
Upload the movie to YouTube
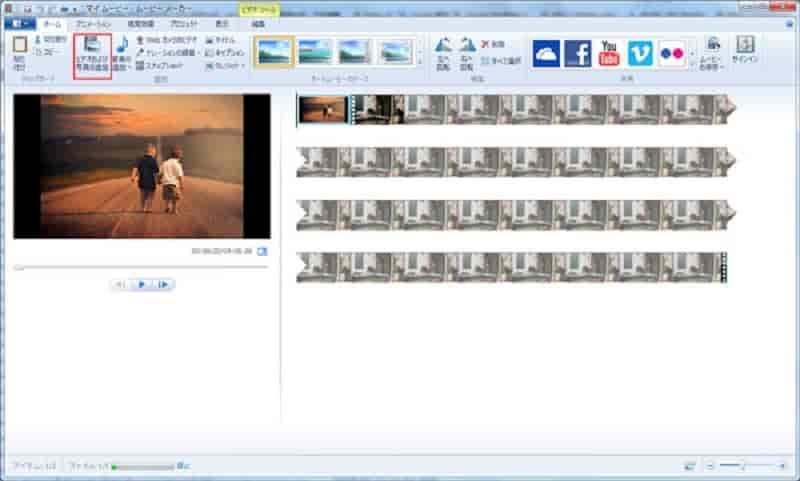[608, 53]
